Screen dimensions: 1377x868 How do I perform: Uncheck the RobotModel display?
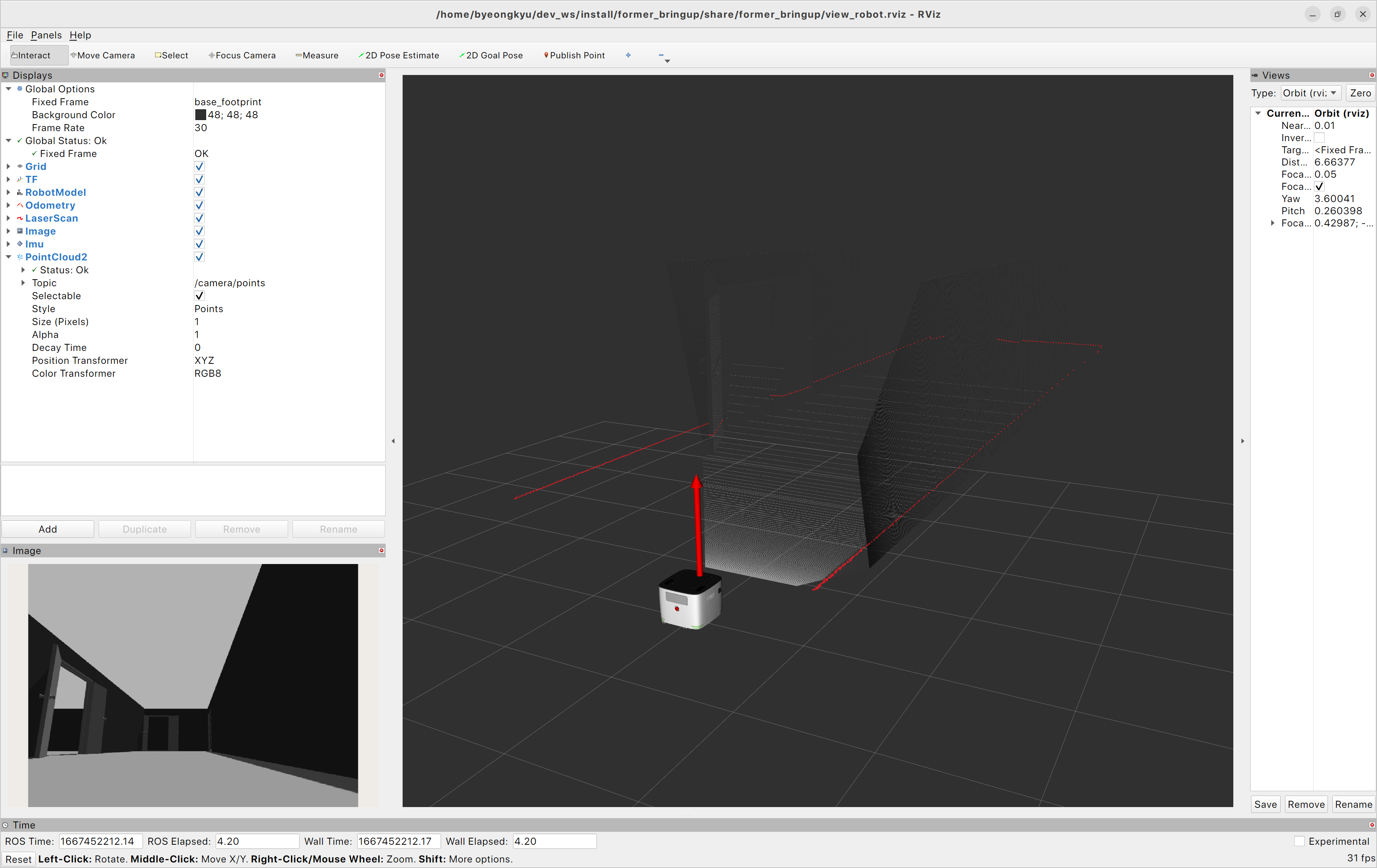[199, 193]
